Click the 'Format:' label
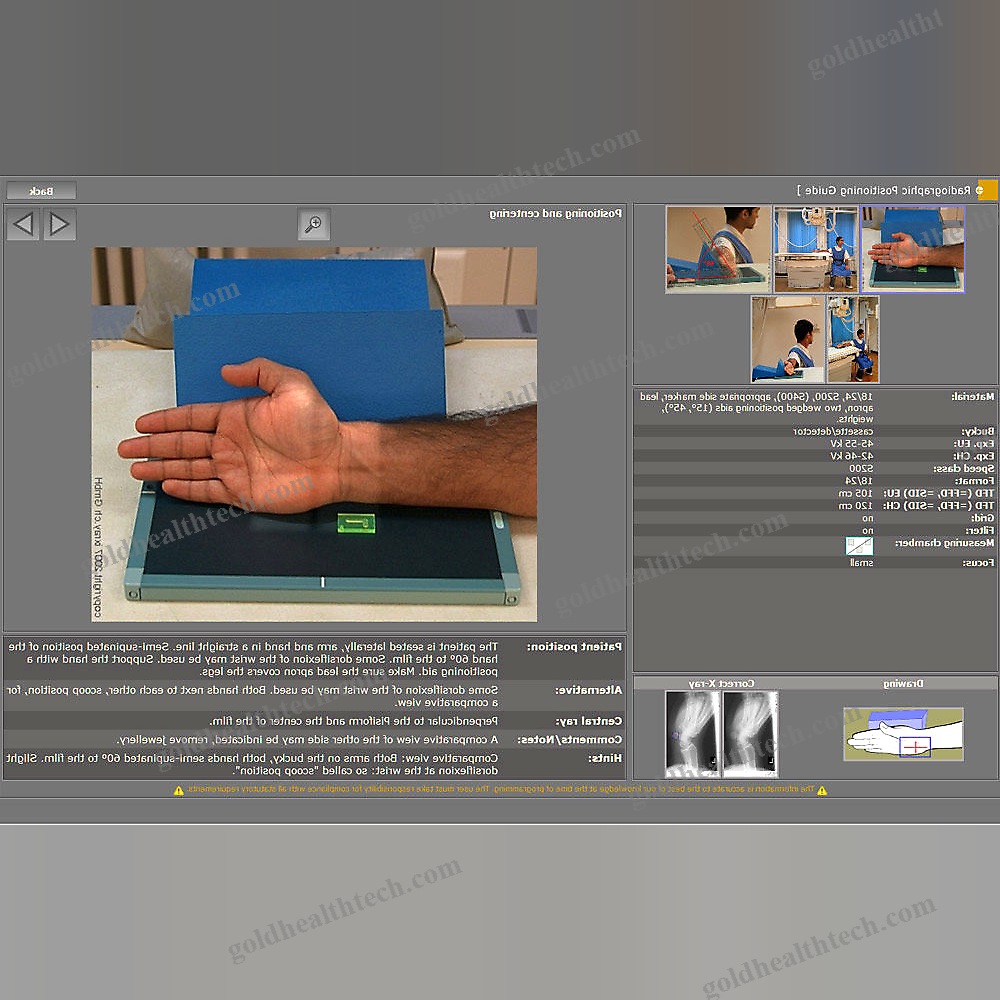Viewport: 1000px width, 1000px height. pyautogui.click(x=974, y=481)
